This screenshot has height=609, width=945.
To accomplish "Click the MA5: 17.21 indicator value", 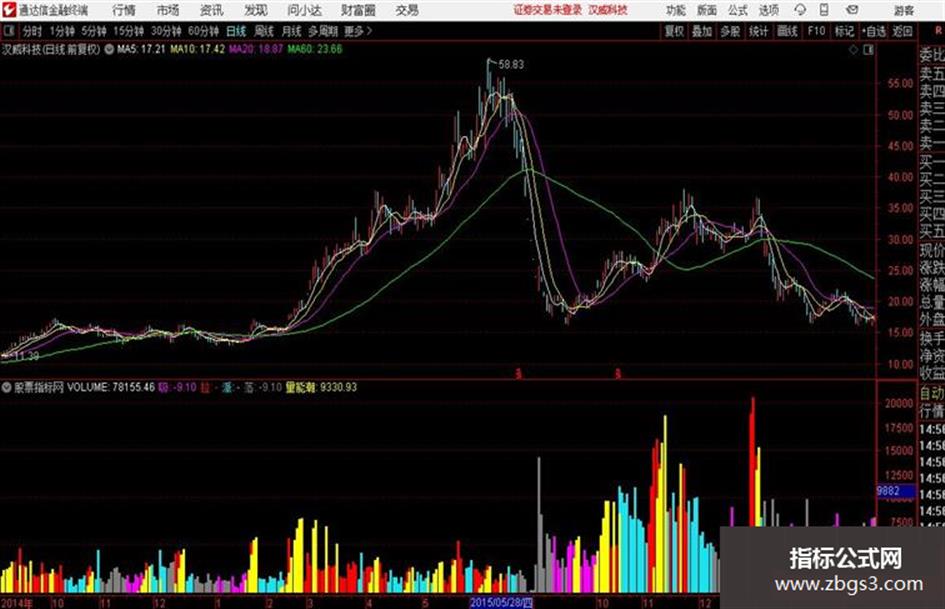I will pyautogui.click(x=141, y=49).
